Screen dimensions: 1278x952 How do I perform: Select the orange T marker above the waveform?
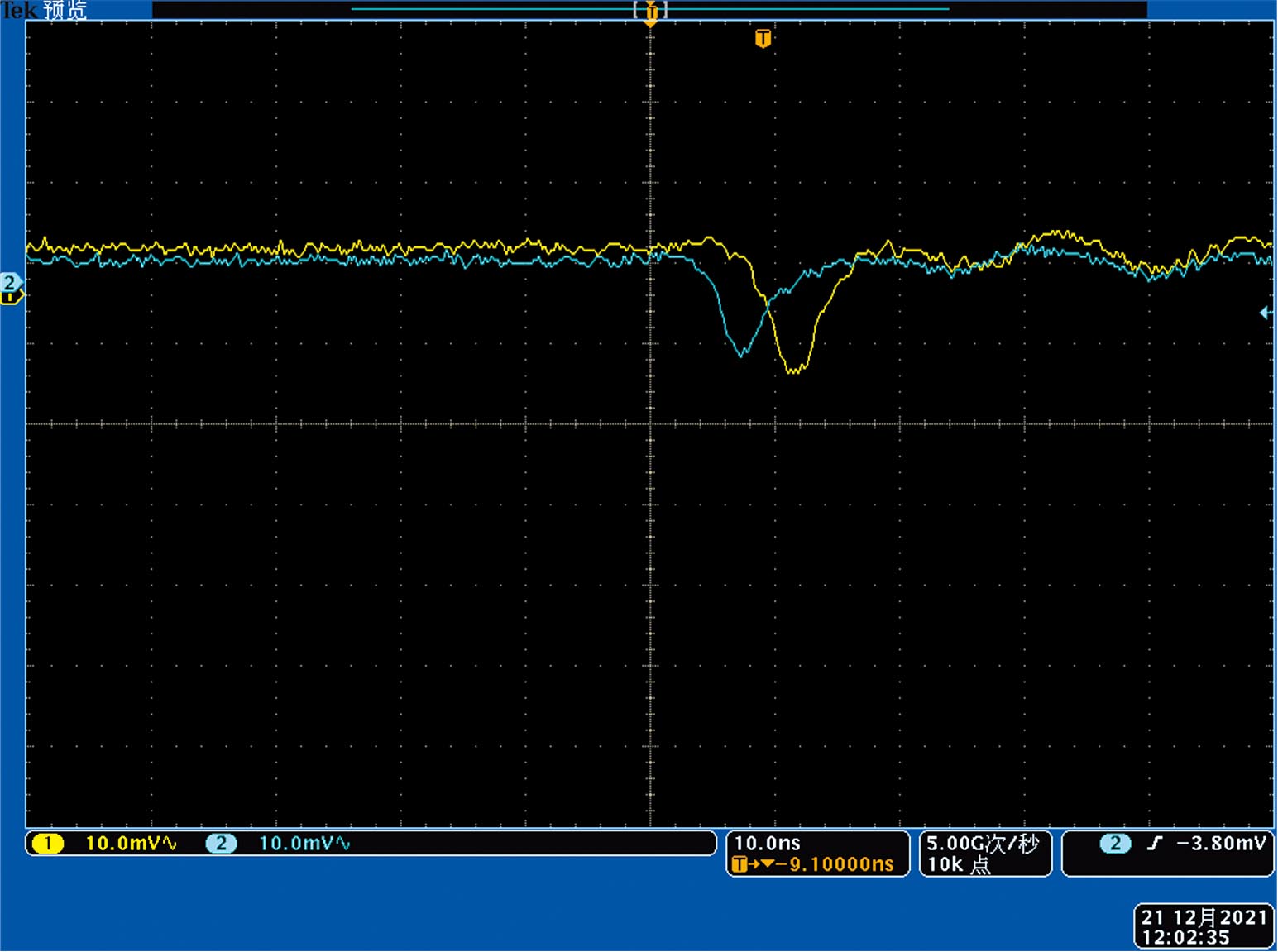pos(763,39)
